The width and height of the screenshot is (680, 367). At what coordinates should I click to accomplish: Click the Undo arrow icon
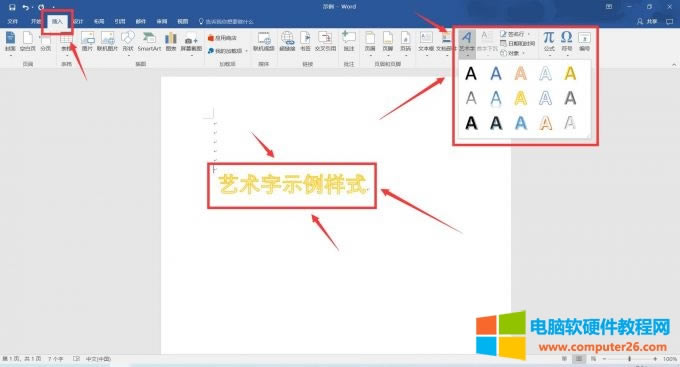pyautogui.click(x=25, y=7)
